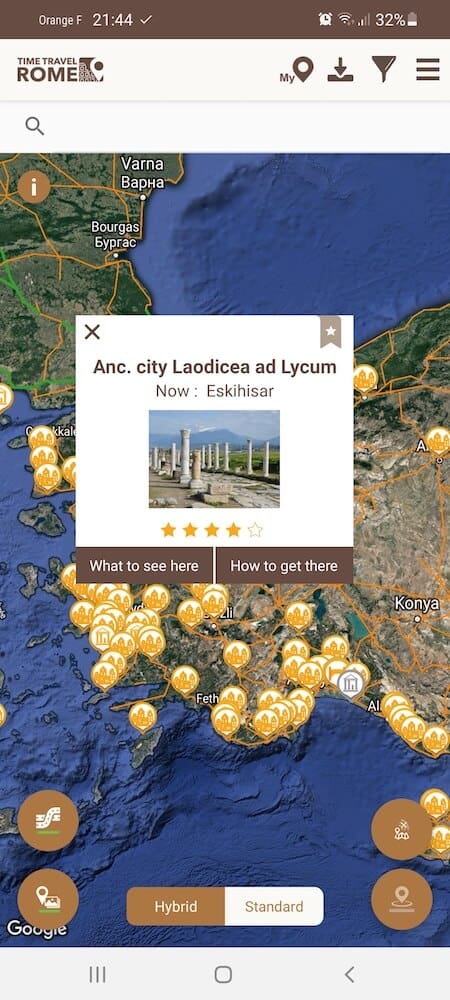
Task: Tap the grey museum marker near Antalya
Action: pos(350,684)
